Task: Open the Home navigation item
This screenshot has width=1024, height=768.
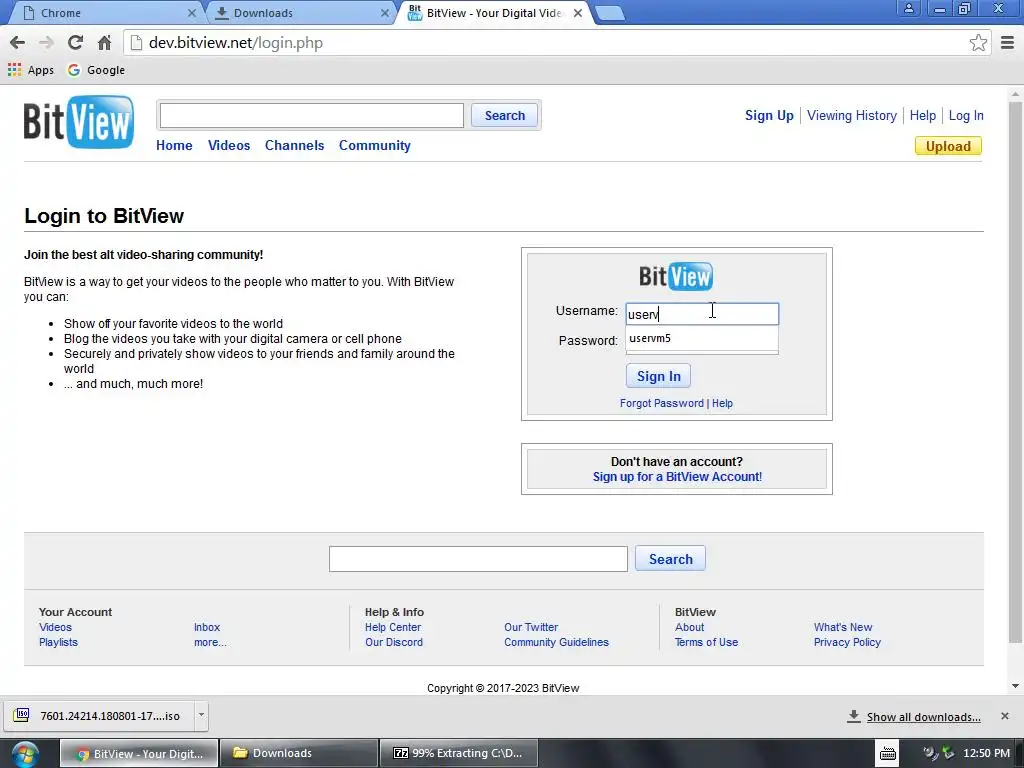Action: click(x=174, y=146)
